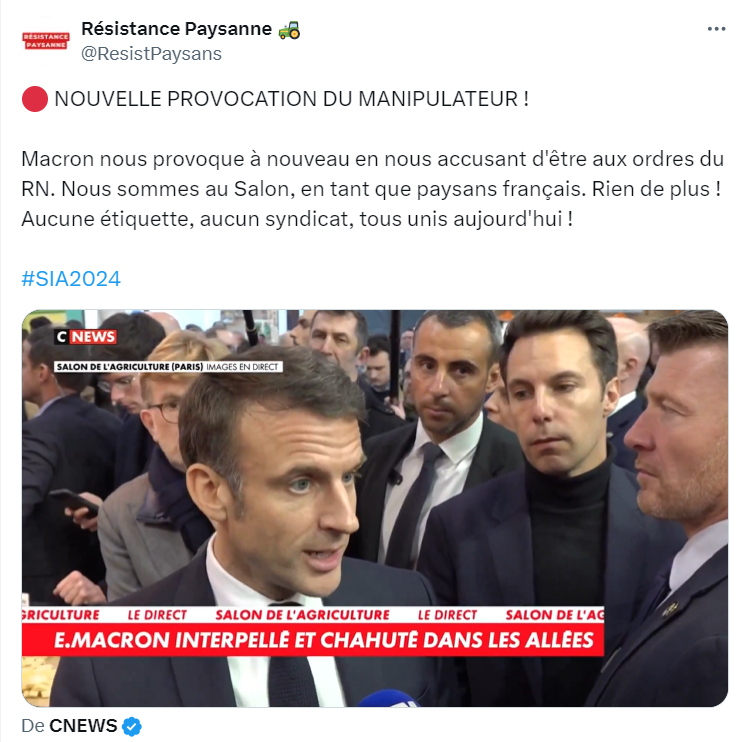Click the blue microphone at the bottom of the video
The height and width of the screenshot is (742, 737).
pos(387,698)
